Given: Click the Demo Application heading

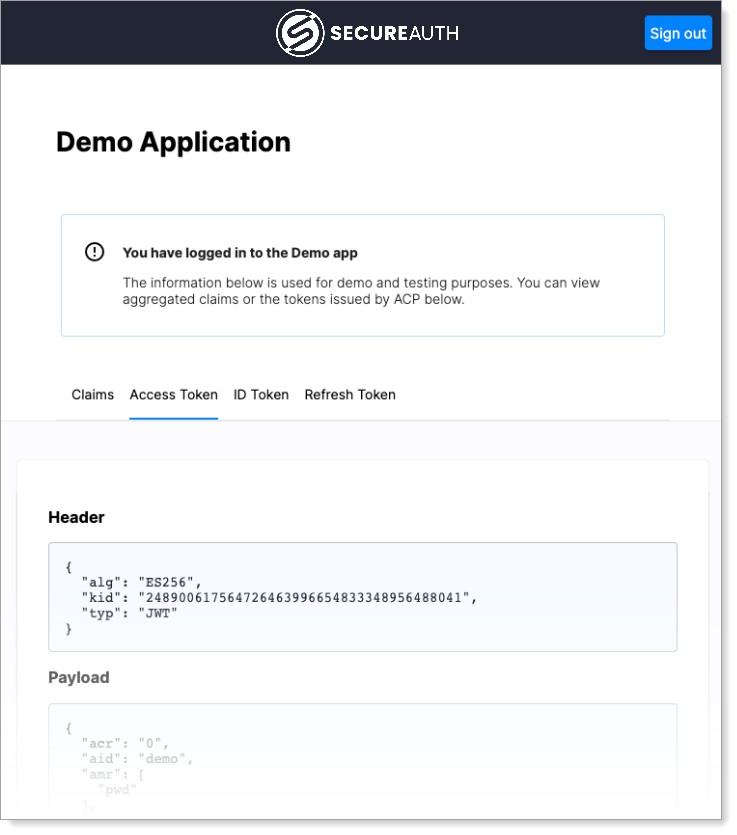Looking at the screenshot, I should coord(174,142).
